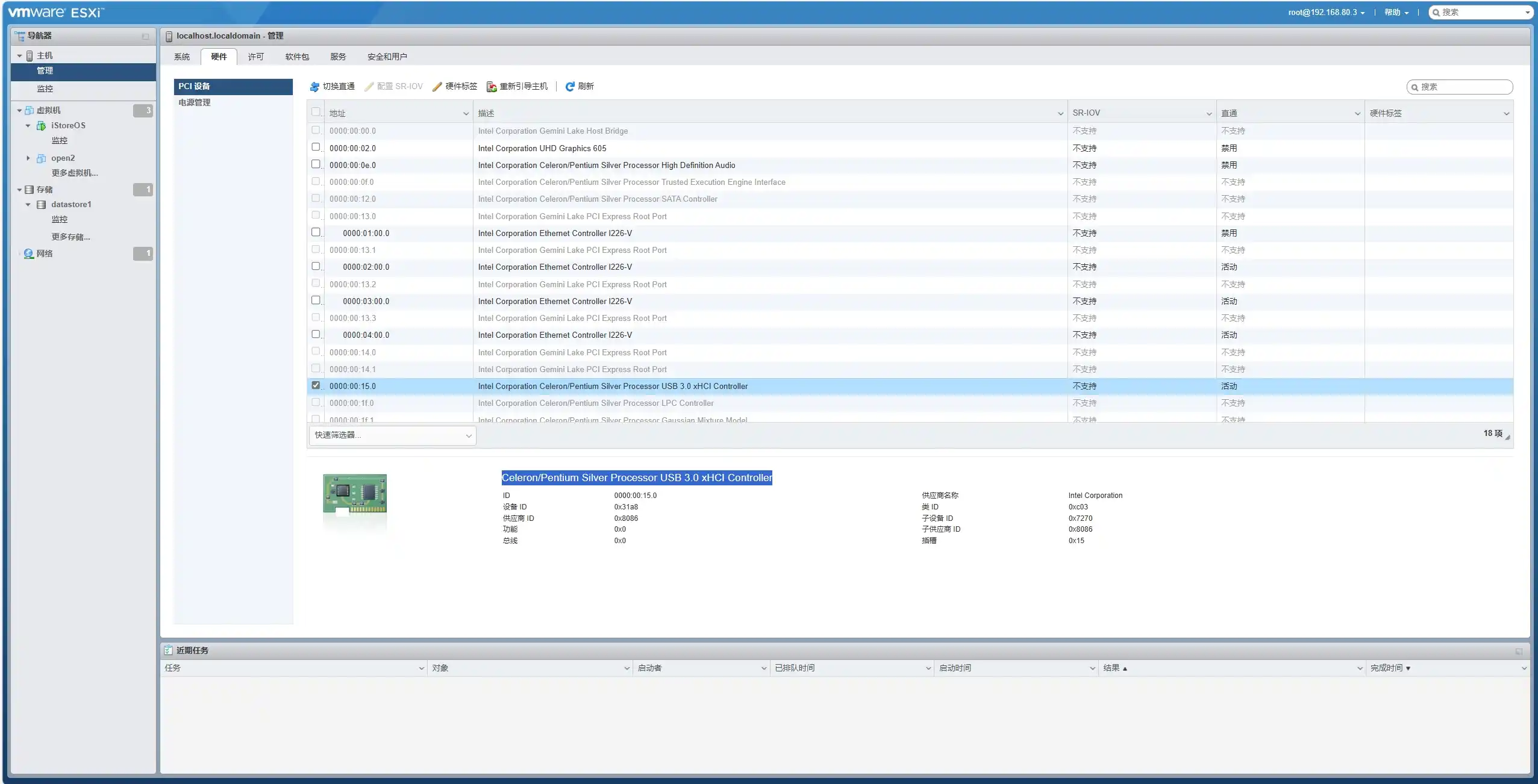1538x784 pixels.
Task: Check the 0000:03:00.0 Ethernet I226-V checkbox
Action: [316, 300]
